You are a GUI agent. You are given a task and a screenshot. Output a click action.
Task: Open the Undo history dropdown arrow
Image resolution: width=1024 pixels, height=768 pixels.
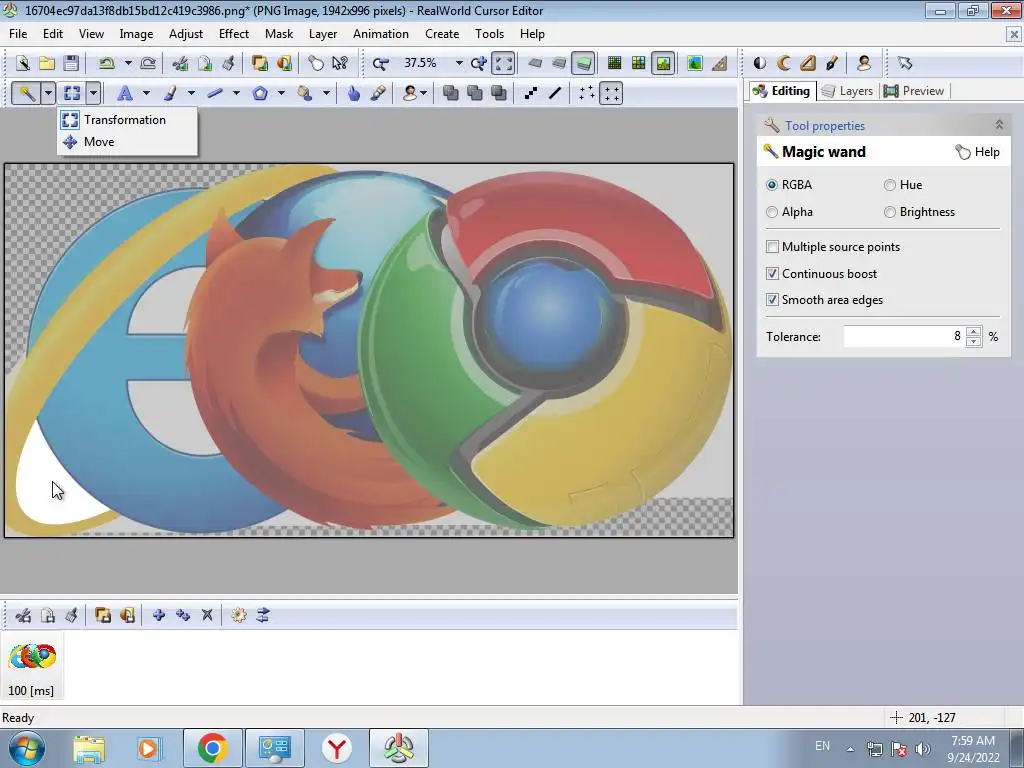[128, 63]
